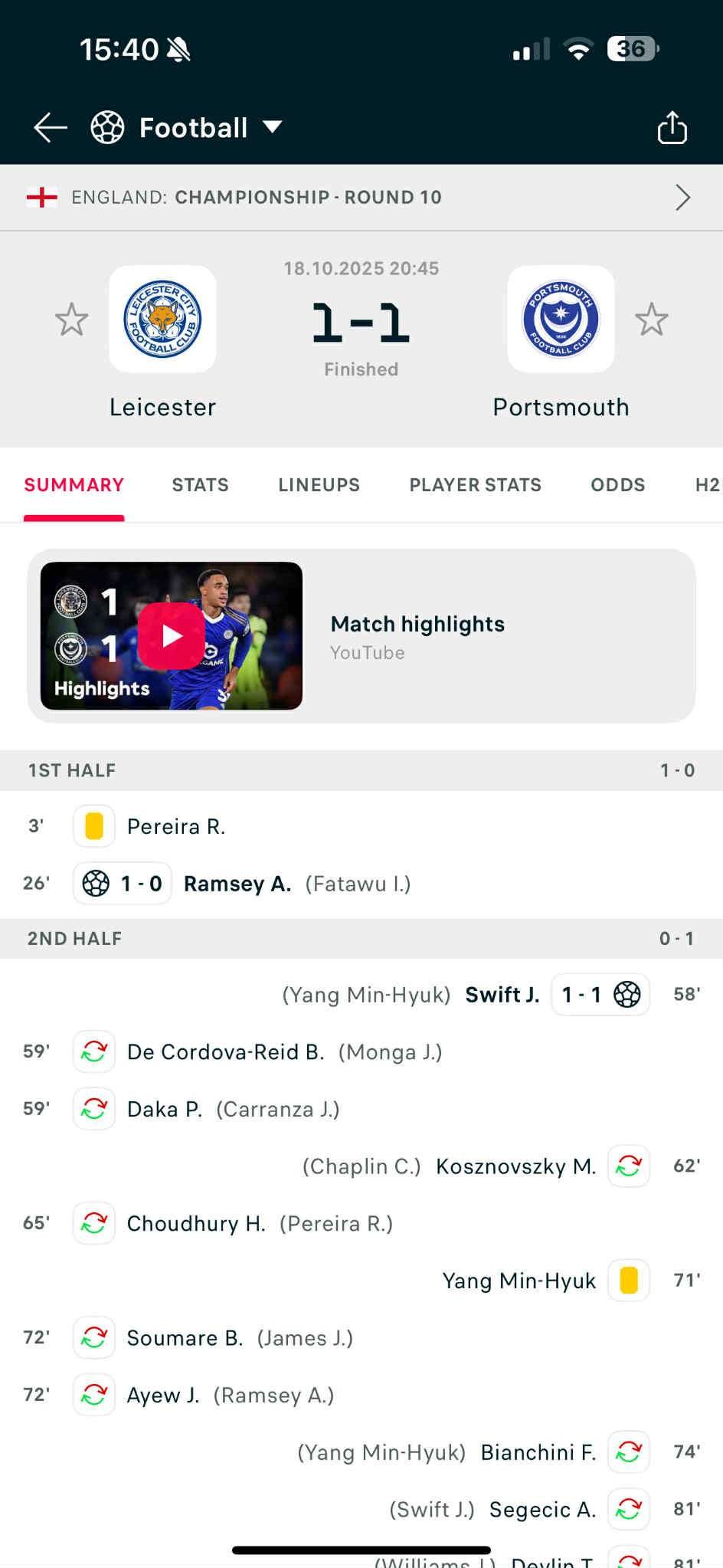Tap the Daka P. substitution icon
This screenshot has width=723, height=1568.
pyautogui.click(x=94, y=1109)
